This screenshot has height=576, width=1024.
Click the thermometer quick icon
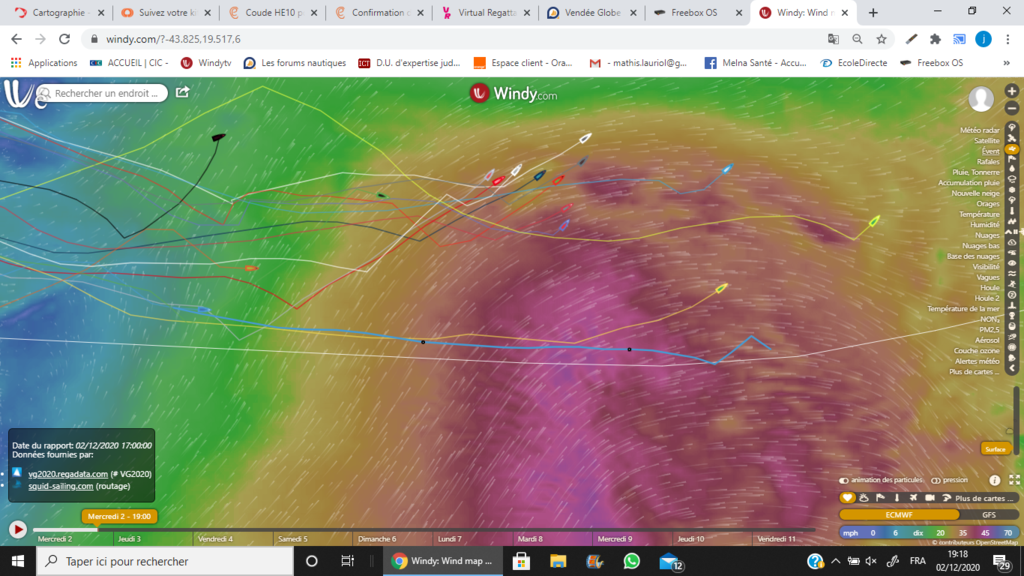click(897, 498)
